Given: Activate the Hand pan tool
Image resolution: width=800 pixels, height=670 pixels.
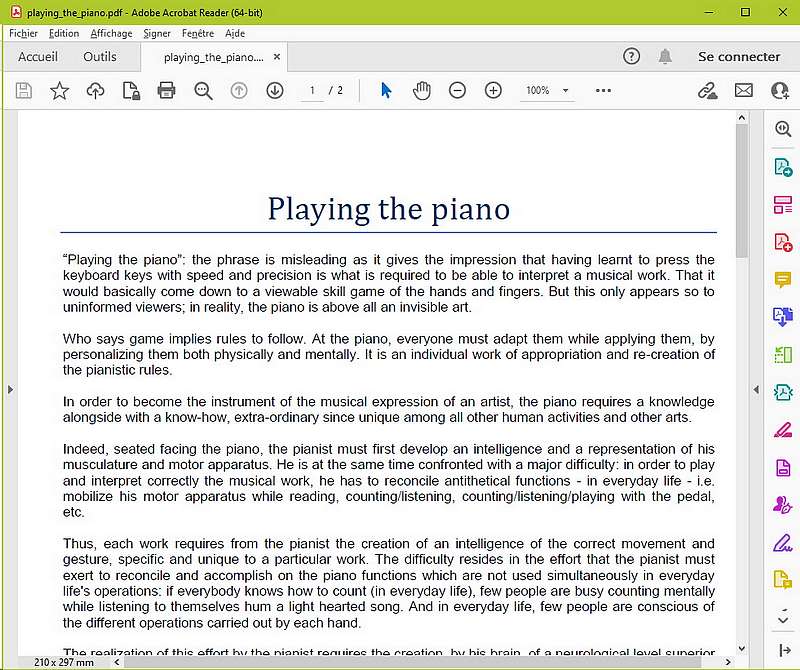Looking at the screenshot, I should 422,91.
